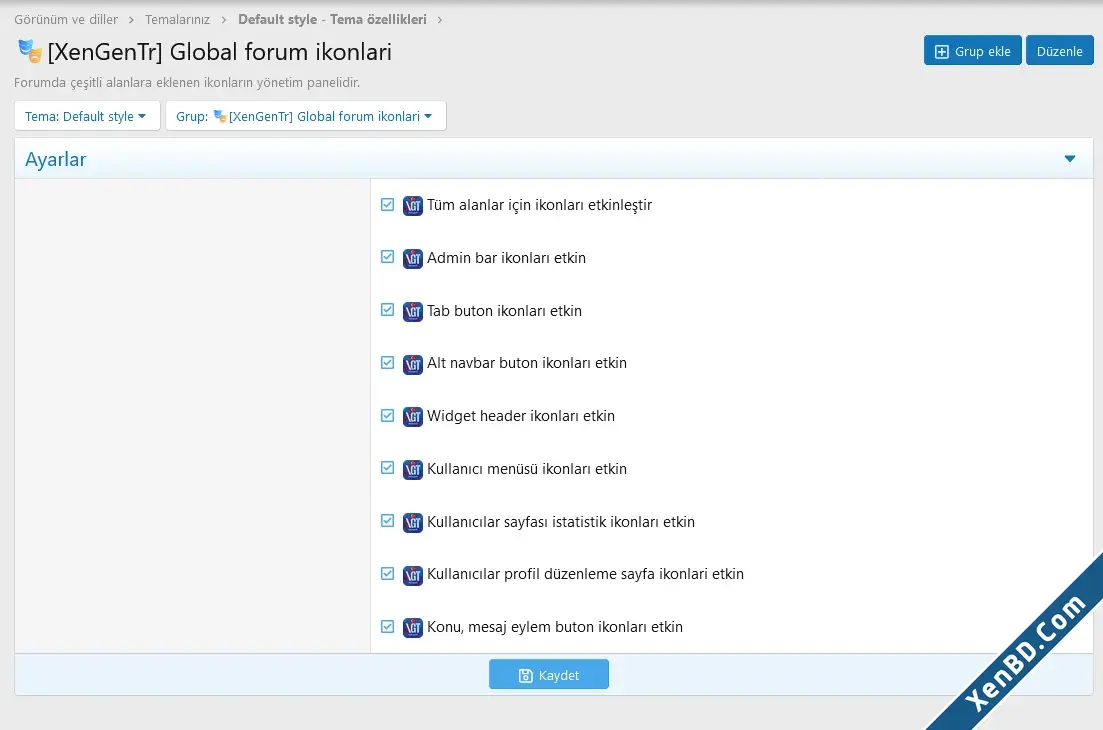Click the theater masks icon beside page title
Viewport: 1103px width, 730px height.
pyautogui.click(x=30, y=51)
